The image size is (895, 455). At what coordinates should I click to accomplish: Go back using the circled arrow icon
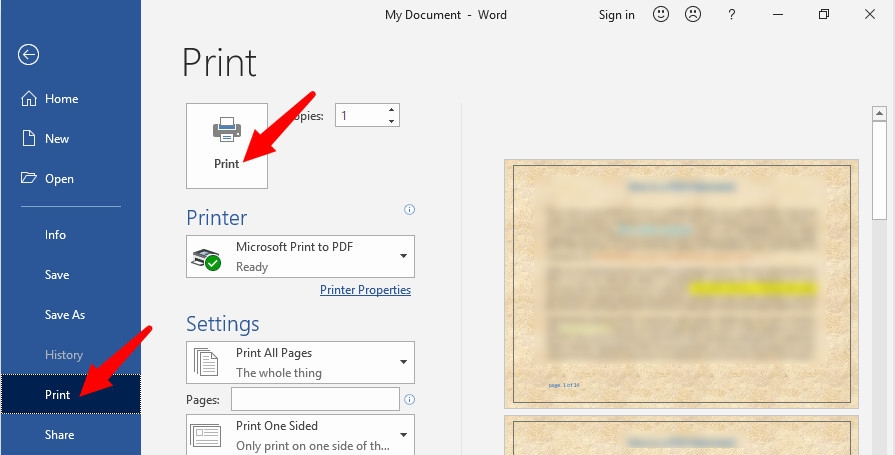[x=28, y=55]
